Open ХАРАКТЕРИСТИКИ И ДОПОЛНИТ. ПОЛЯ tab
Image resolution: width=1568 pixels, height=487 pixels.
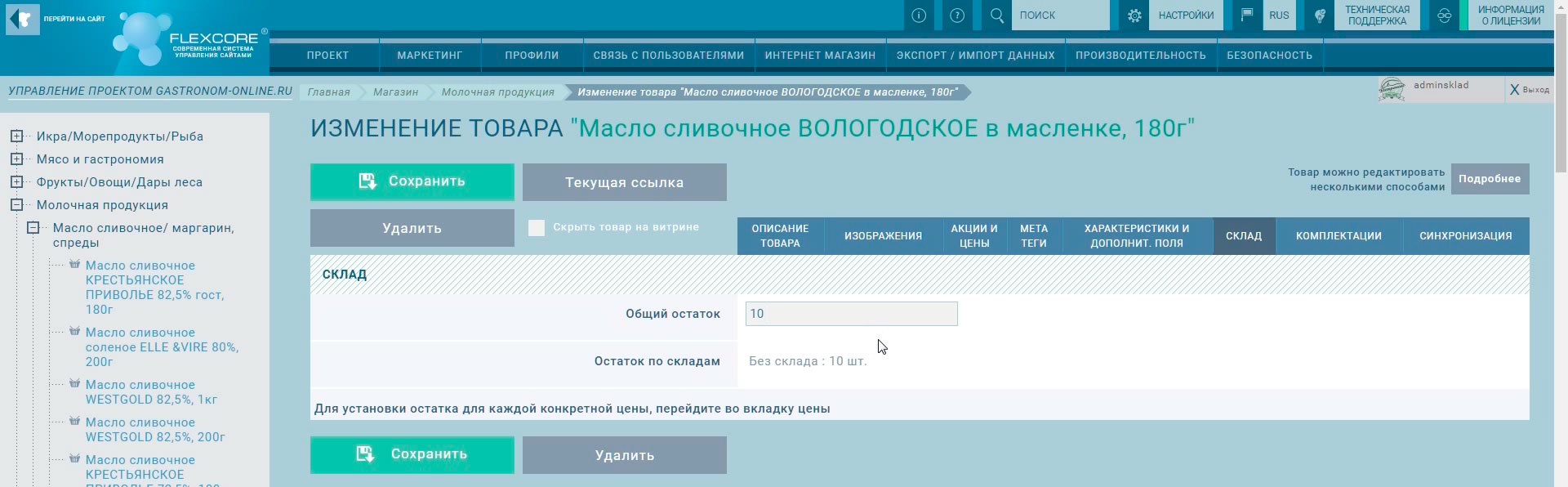pos(1137,236)
